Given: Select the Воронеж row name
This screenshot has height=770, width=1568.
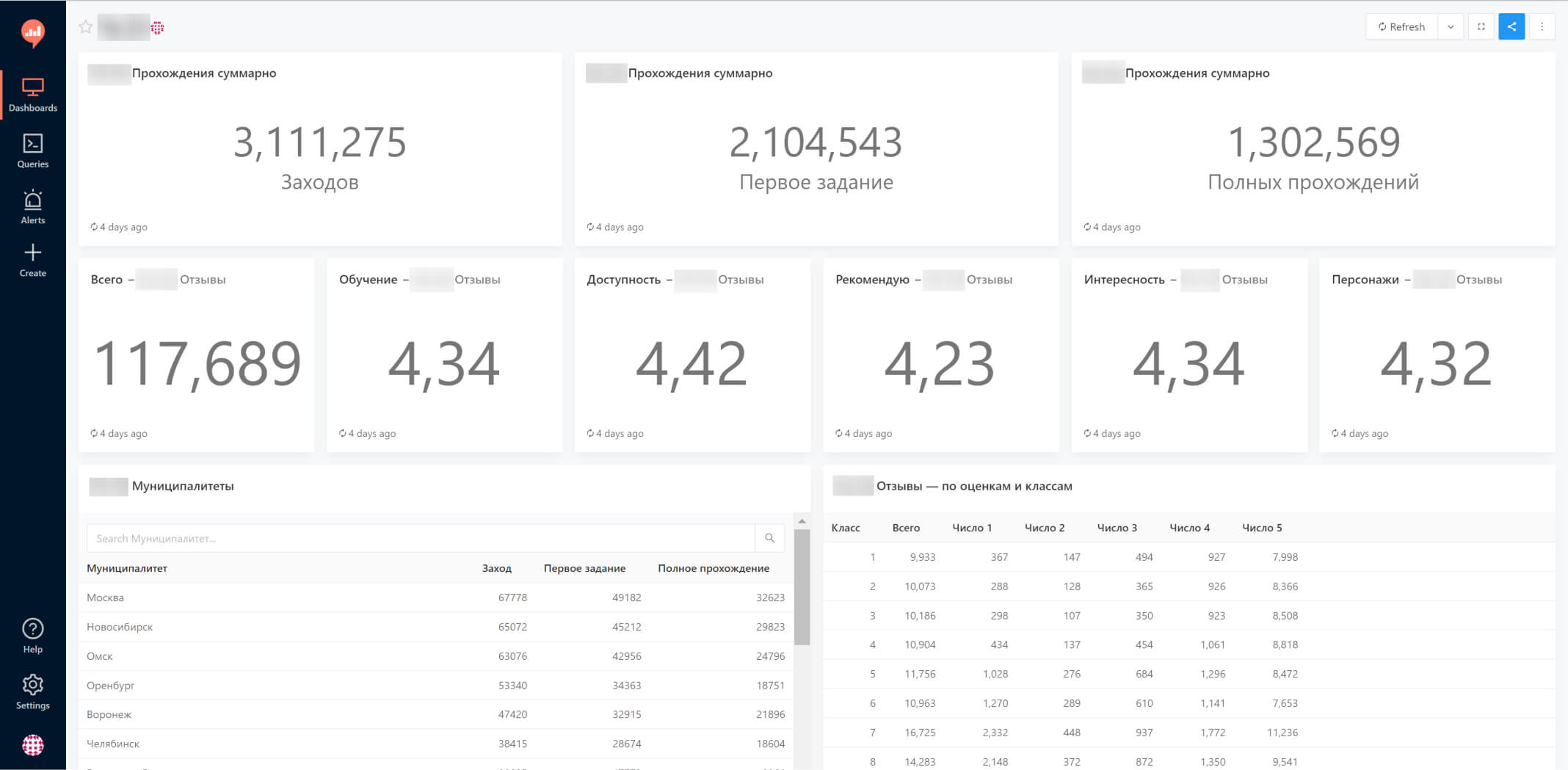Looking at the screenshot, I should [x=109, y=714].
